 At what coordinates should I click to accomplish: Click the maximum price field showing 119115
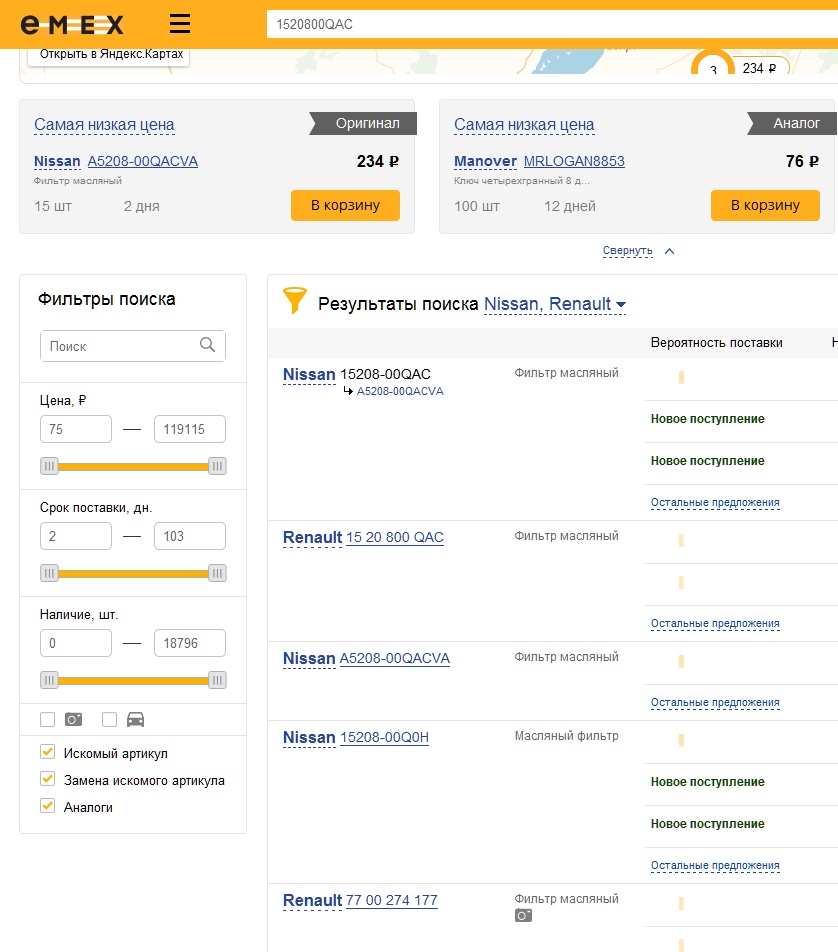point(190,429)
